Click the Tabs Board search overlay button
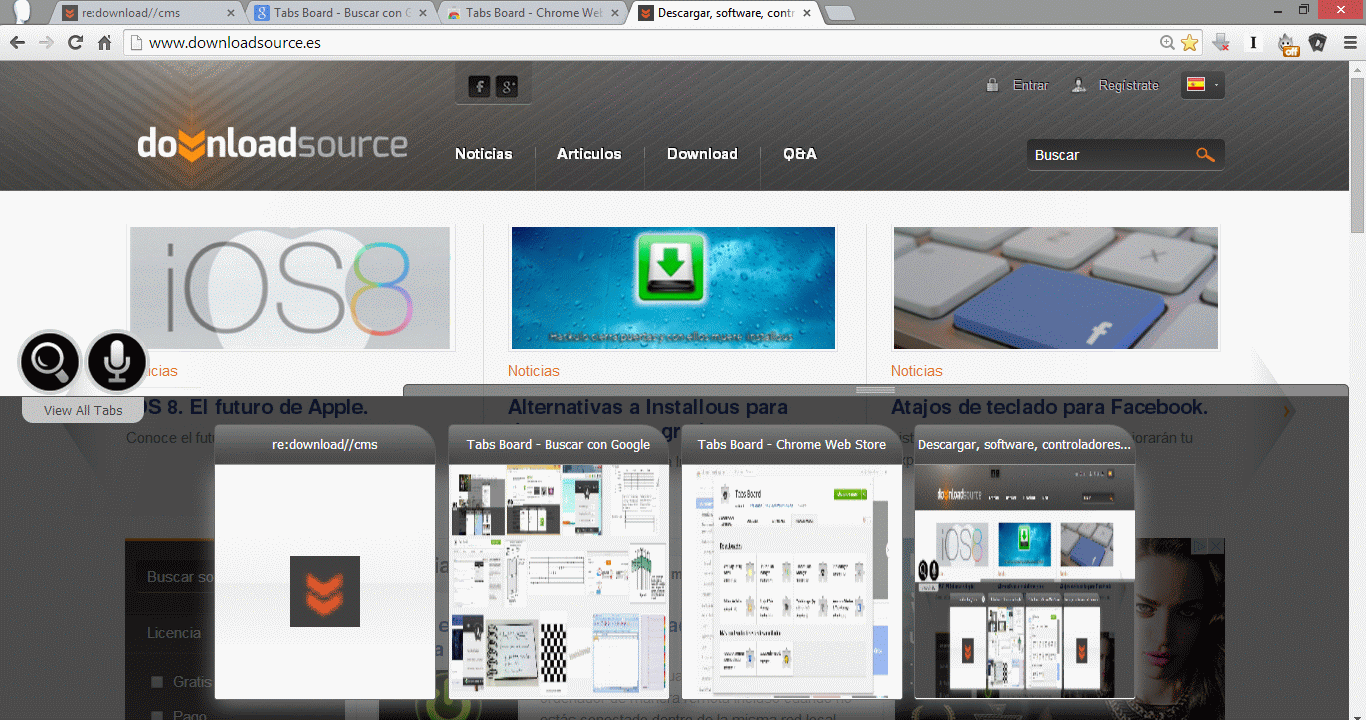 coord(49,362)
